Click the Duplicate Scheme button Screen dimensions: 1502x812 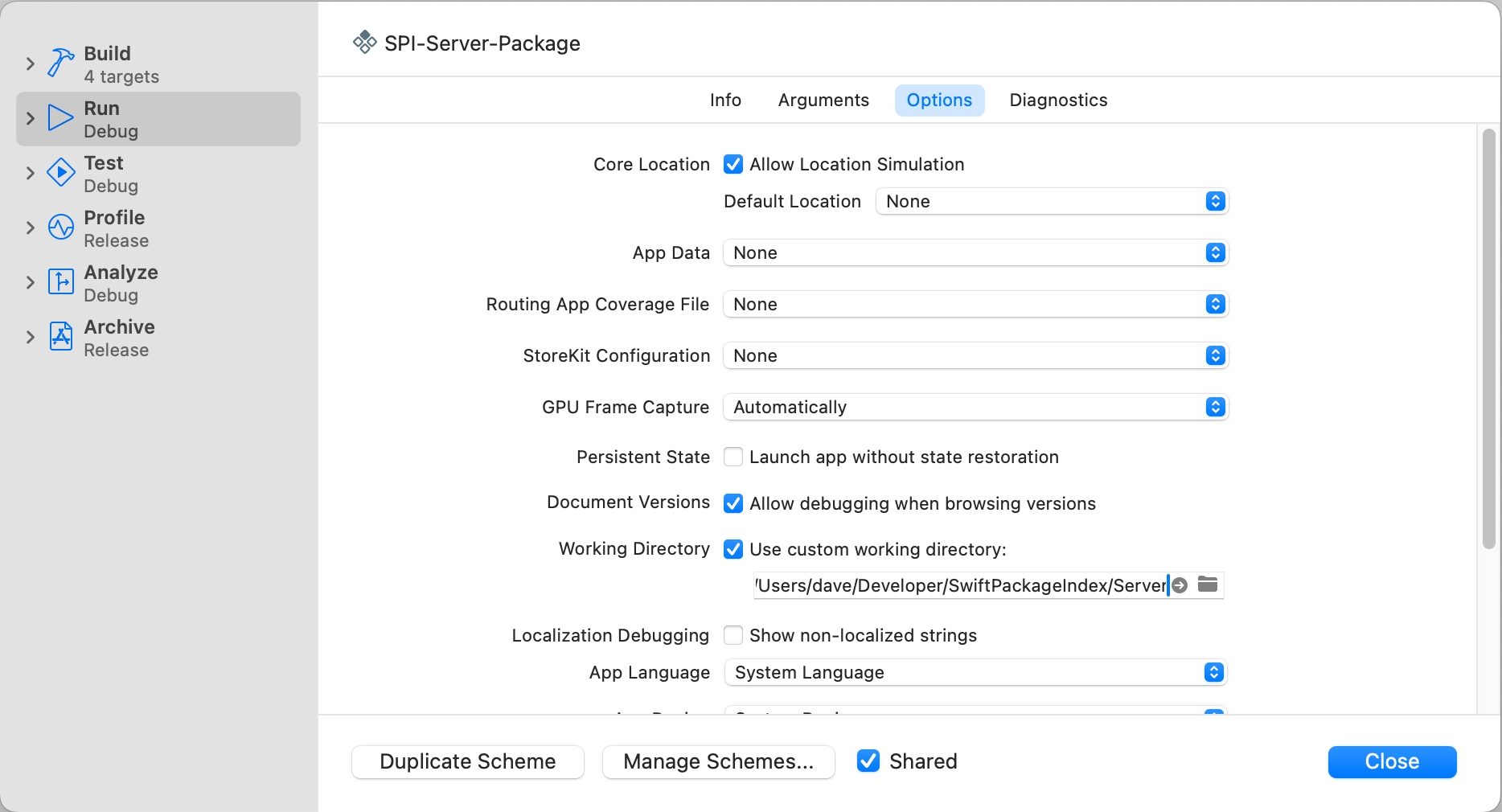[468, 761]
